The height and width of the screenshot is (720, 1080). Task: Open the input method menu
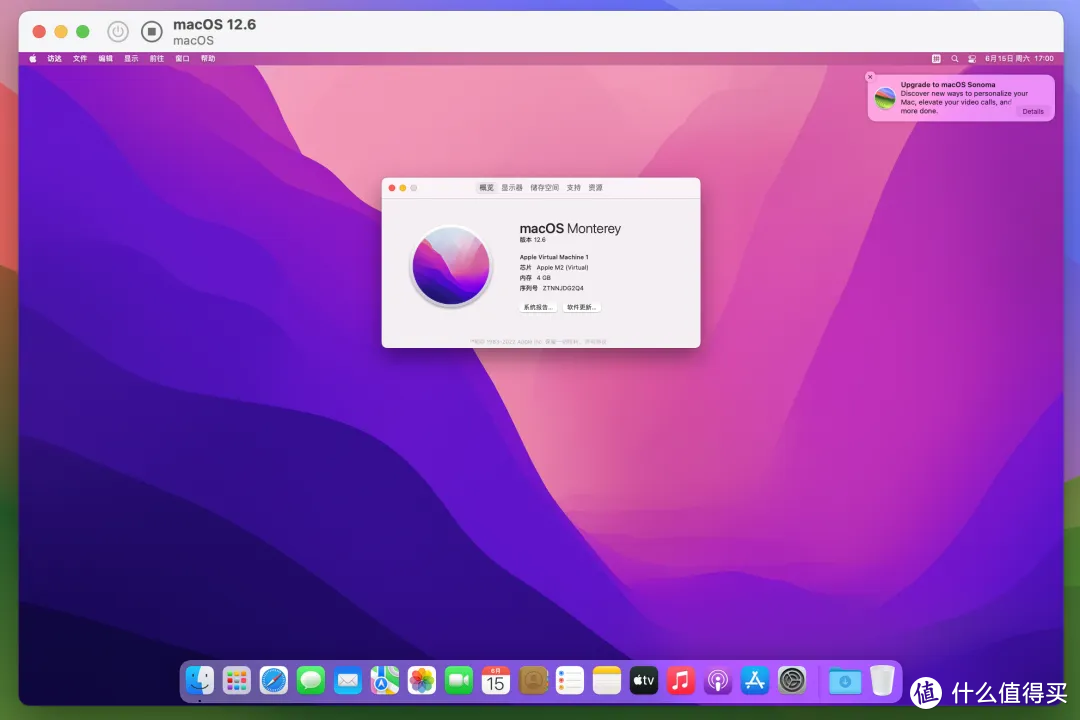936,59
